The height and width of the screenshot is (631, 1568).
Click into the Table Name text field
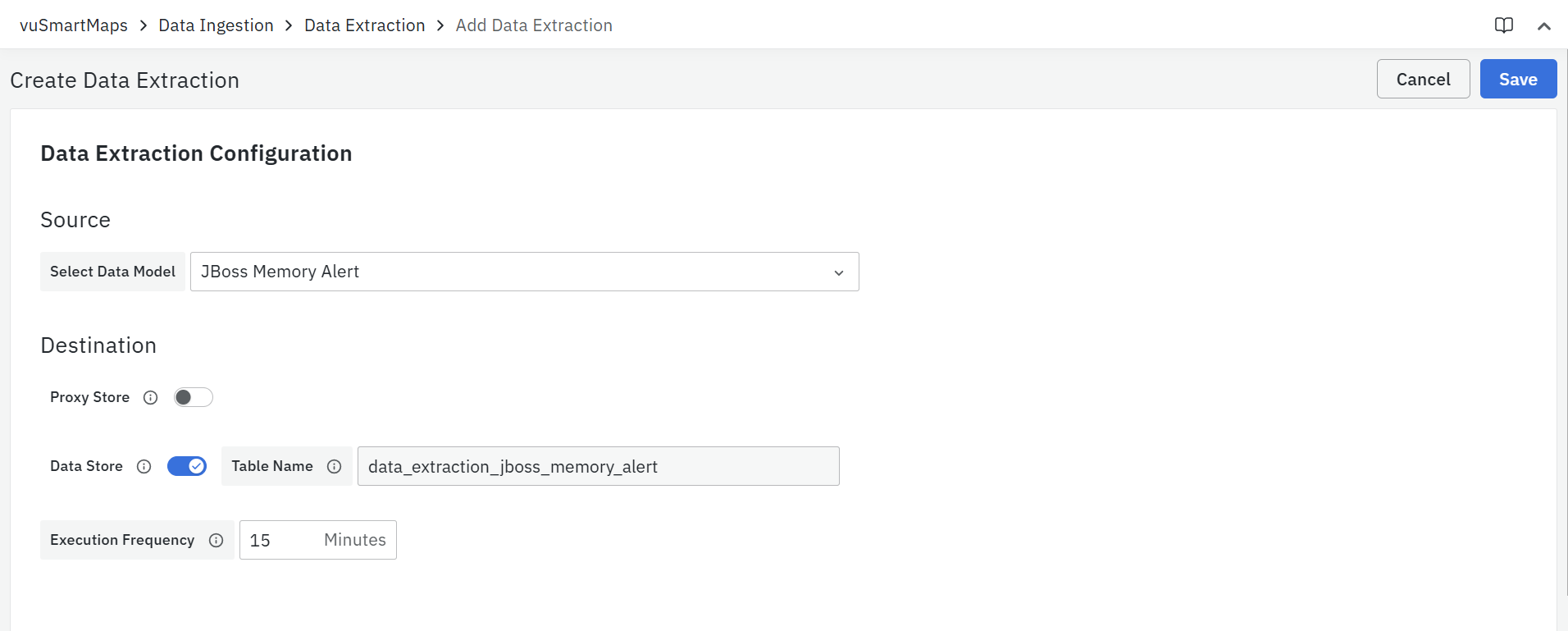click(598, 467)
